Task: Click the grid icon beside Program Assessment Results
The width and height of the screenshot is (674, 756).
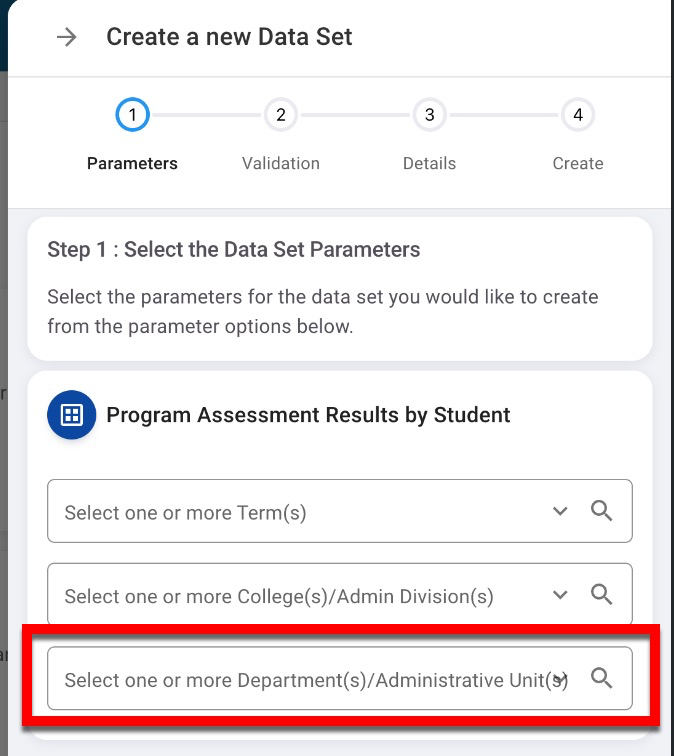Action: [x=72, y=415]
